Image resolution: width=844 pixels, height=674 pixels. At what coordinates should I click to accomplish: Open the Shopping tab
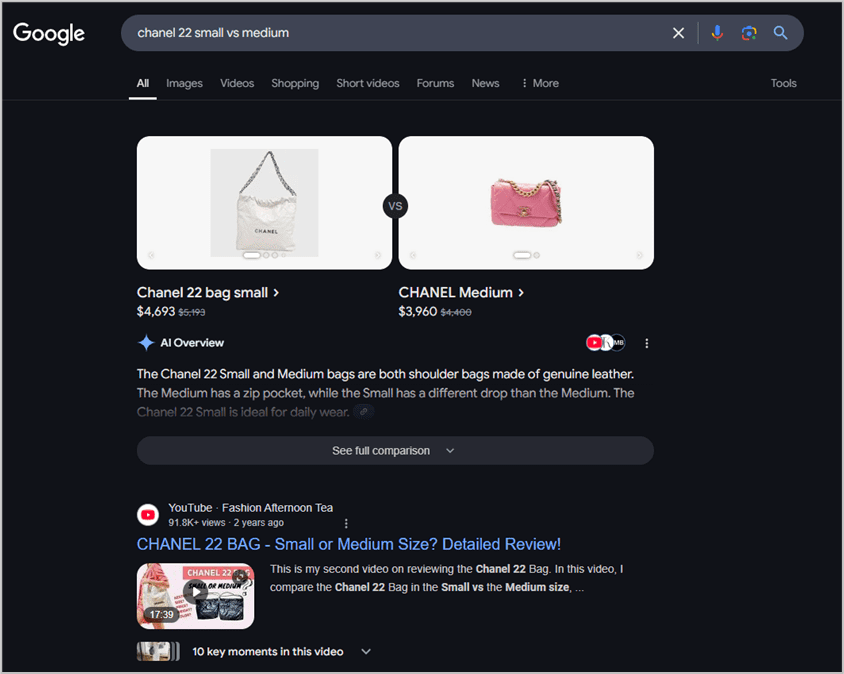coord(295,83)
